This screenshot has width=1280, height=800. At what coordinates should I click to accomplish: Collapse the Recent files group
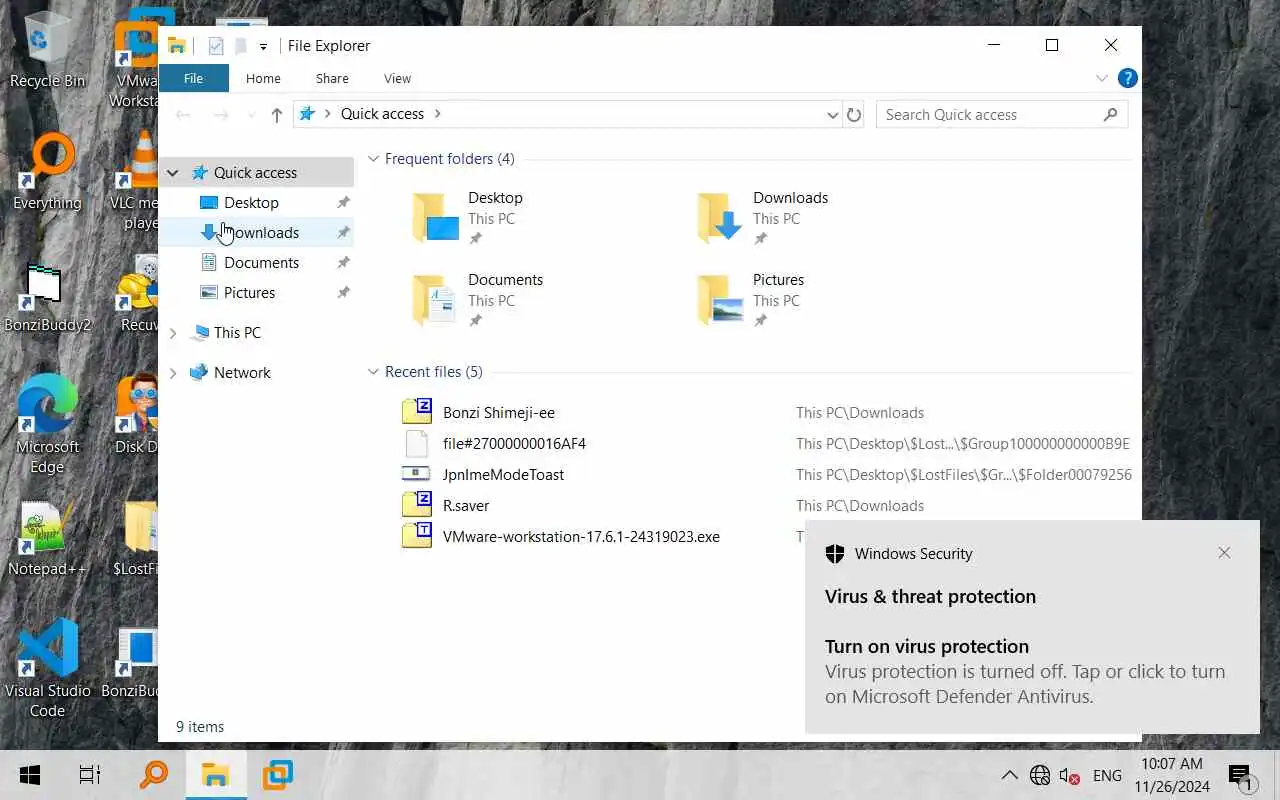374,372
